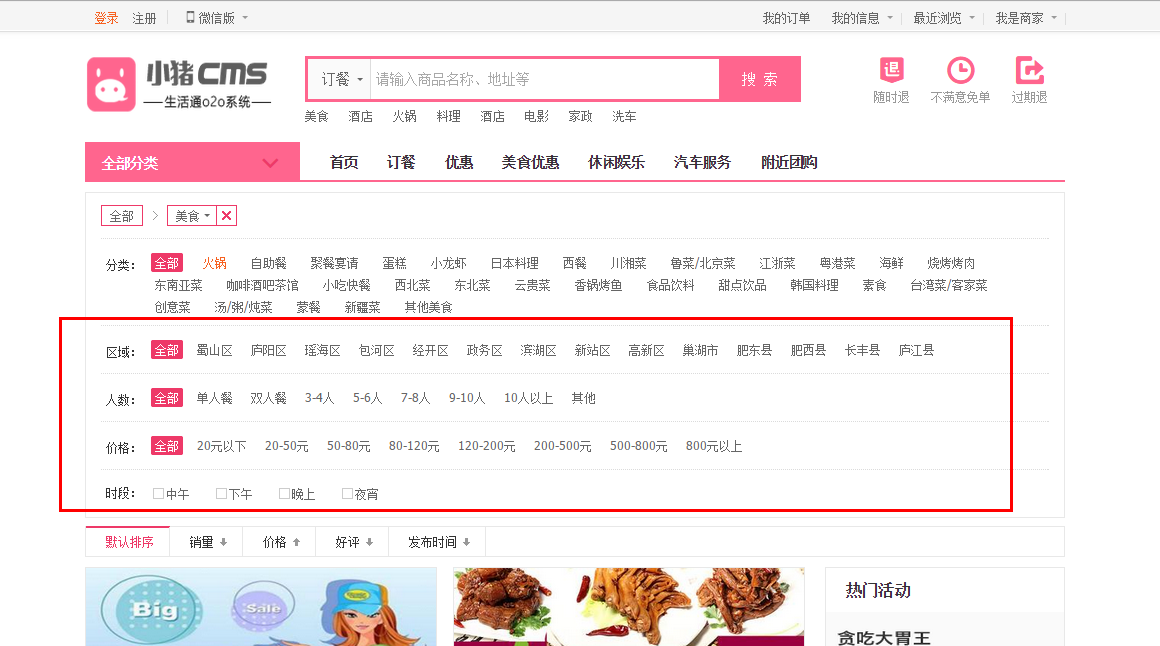Open the 订餐 search category dropdown
The width and height of the screenshot is (1160, 646).
pos(340,78)
